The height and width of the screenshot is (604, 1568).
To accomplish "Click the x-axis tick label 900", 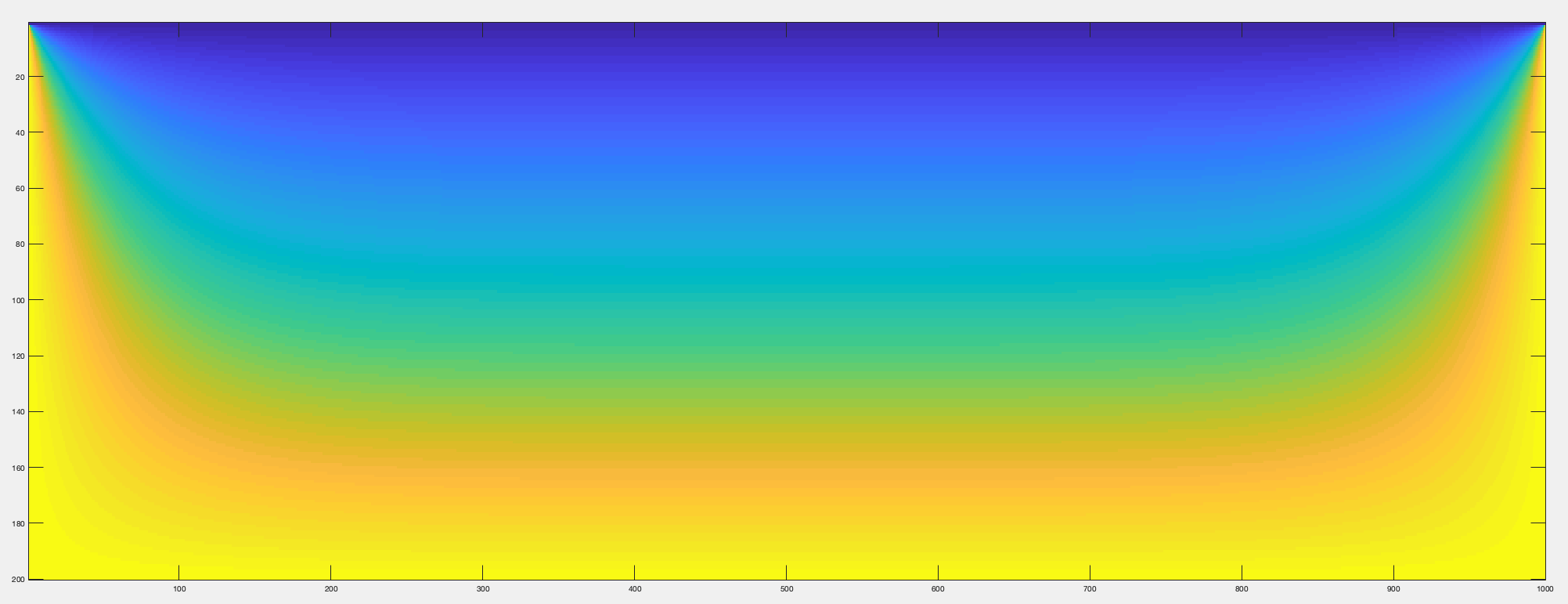I will 1394,589.
